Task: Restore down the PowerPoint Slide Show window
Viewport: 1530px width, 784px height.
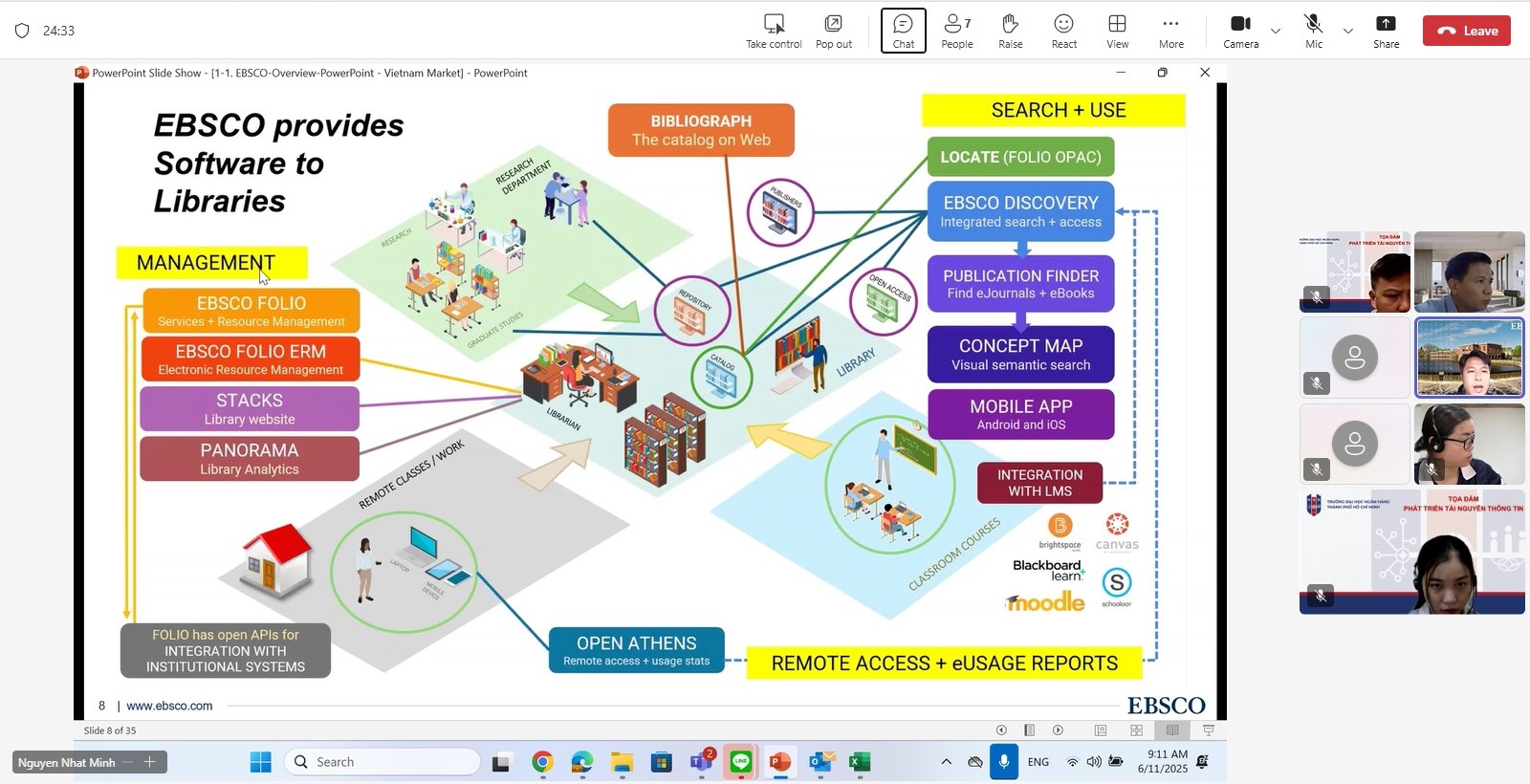Action: click(1163, 73)
